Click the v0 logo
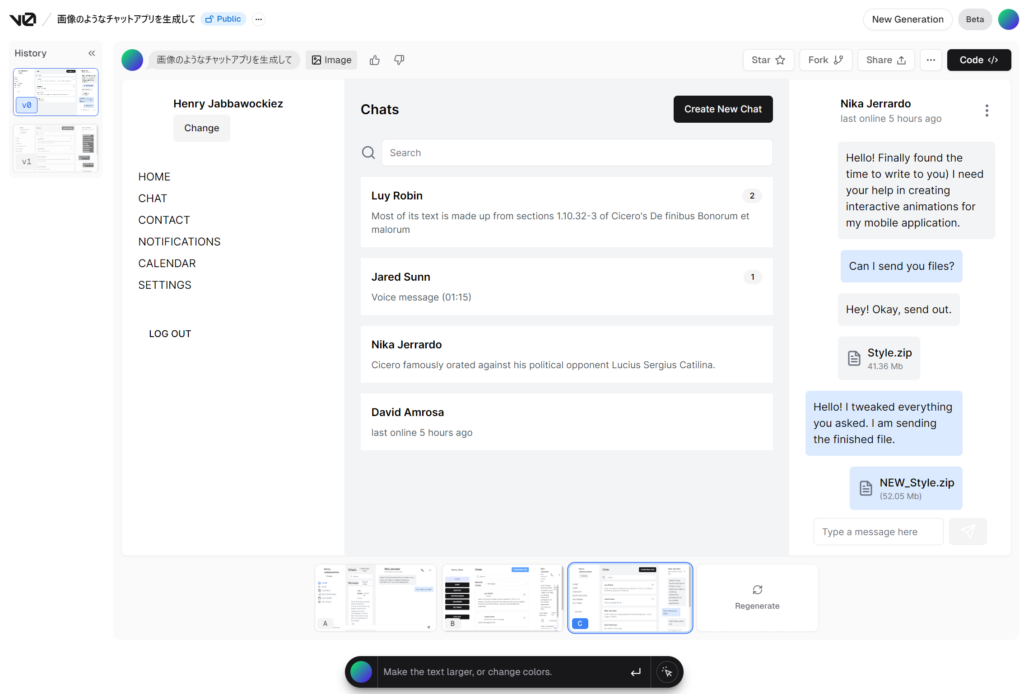This screenshot has height=694, width=1024. tap(23, 19)
